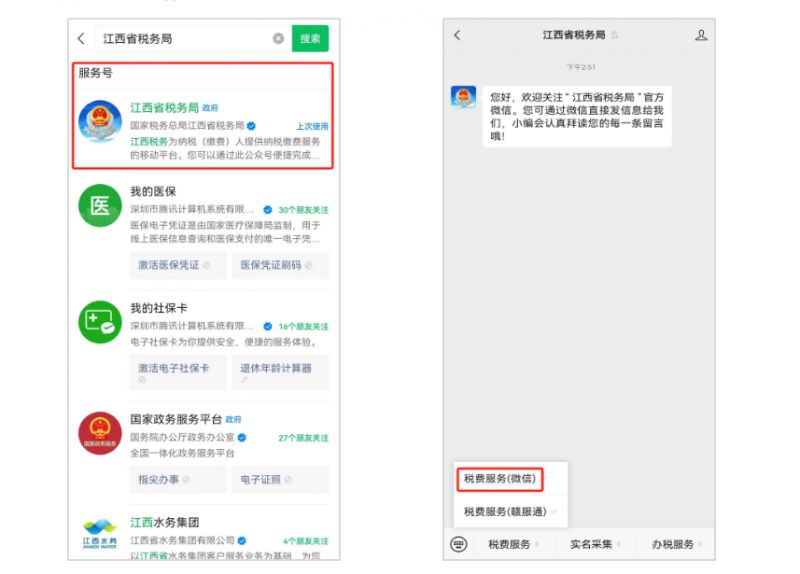Tap the 27个朋友关注 label on 国家政务服务平台
Screen dimensions: 800x574
(303, 438)
